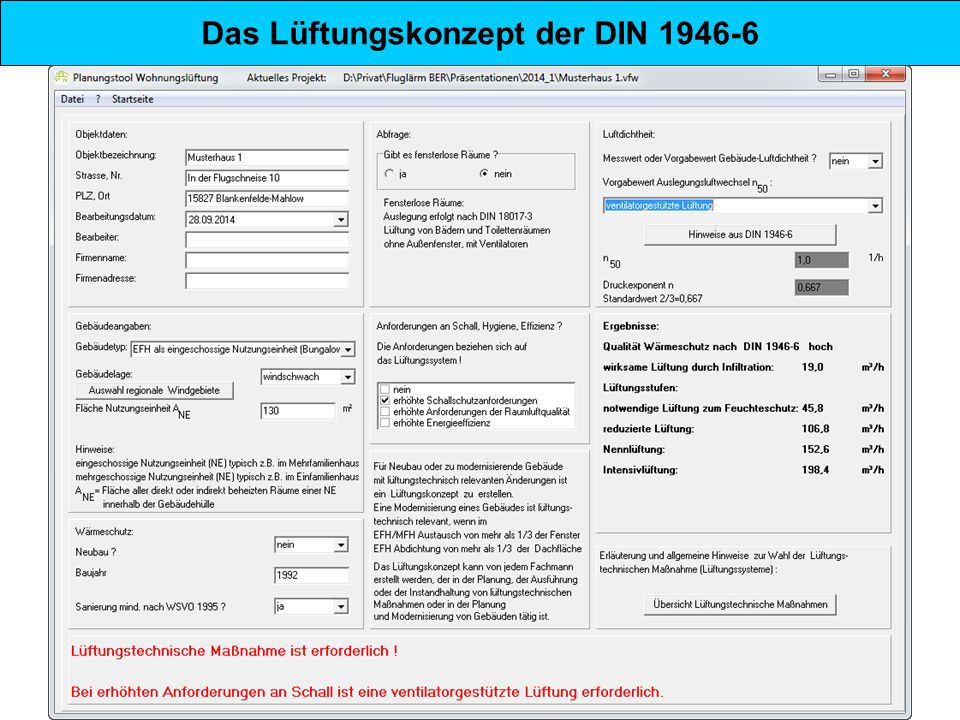The height and width of the screenshot is (720, 960).
Task: Maximize the Planungstool window
Action: (x=853, y=75)
